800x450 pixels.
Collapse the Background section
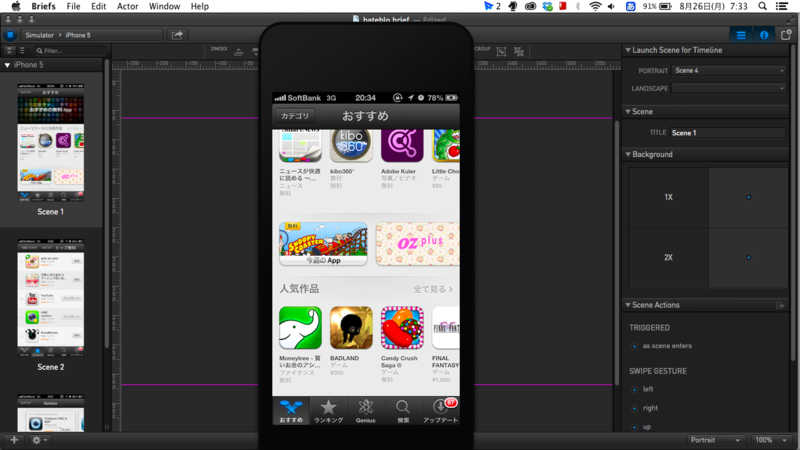click(628, 154)
